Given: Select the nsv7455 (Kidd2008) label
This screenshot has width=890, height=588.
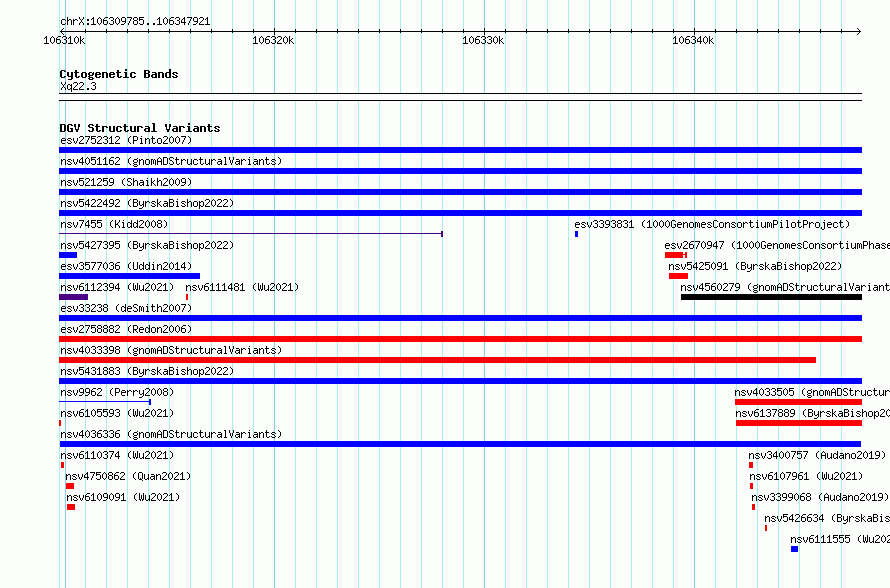Looking at the screenshot, I should tap(114, 224).
